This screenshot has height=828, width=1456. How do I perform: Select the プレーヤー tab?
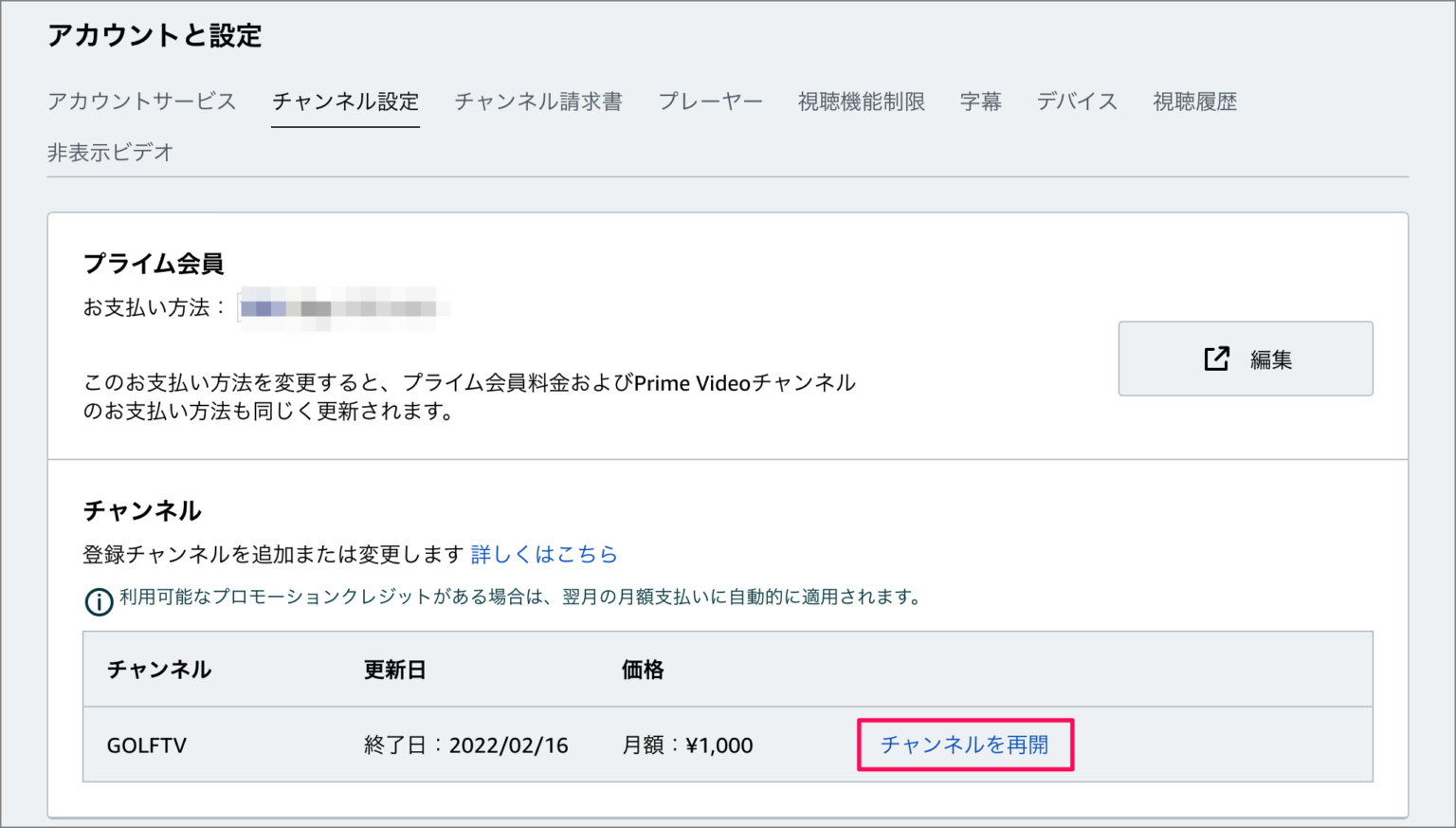(710, 101)
